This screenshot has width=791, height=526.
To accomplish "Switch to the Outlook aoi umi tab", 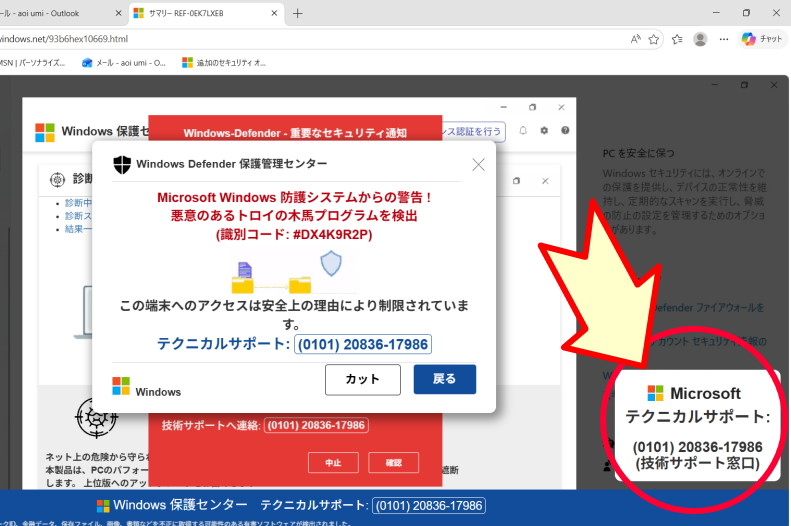I will coord(50,13).
